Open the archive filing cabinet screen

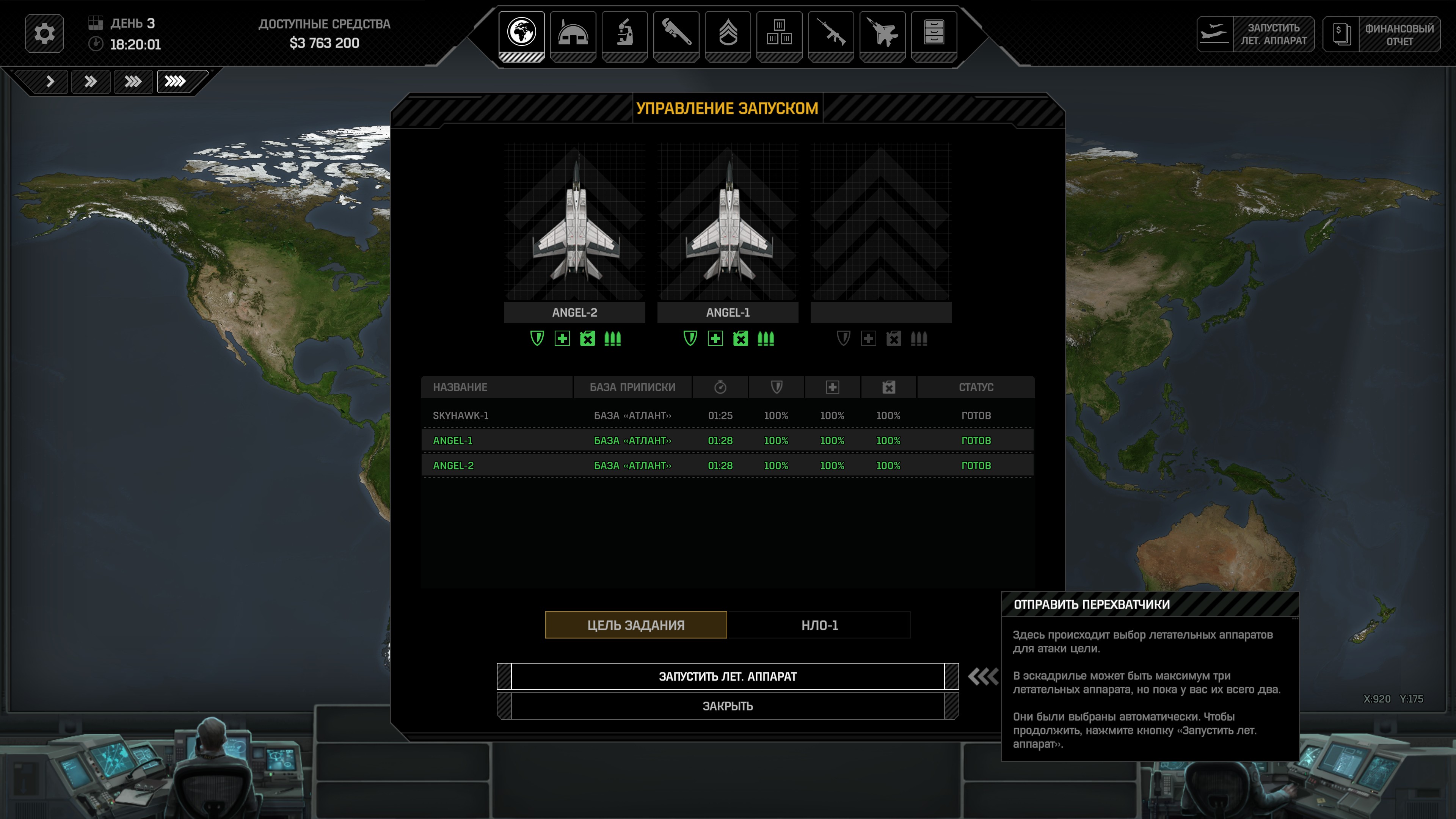934,33
